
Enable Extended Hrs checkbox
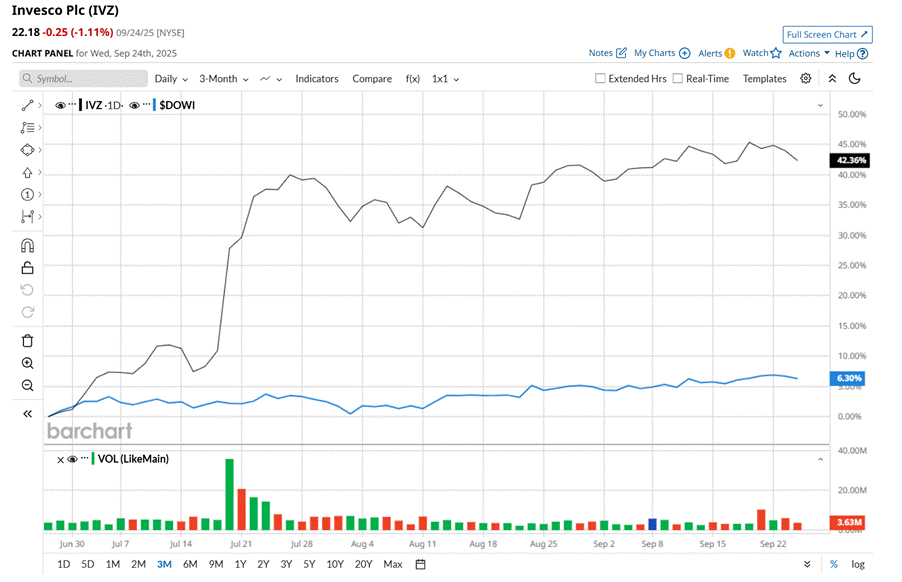tap(600, 78)
